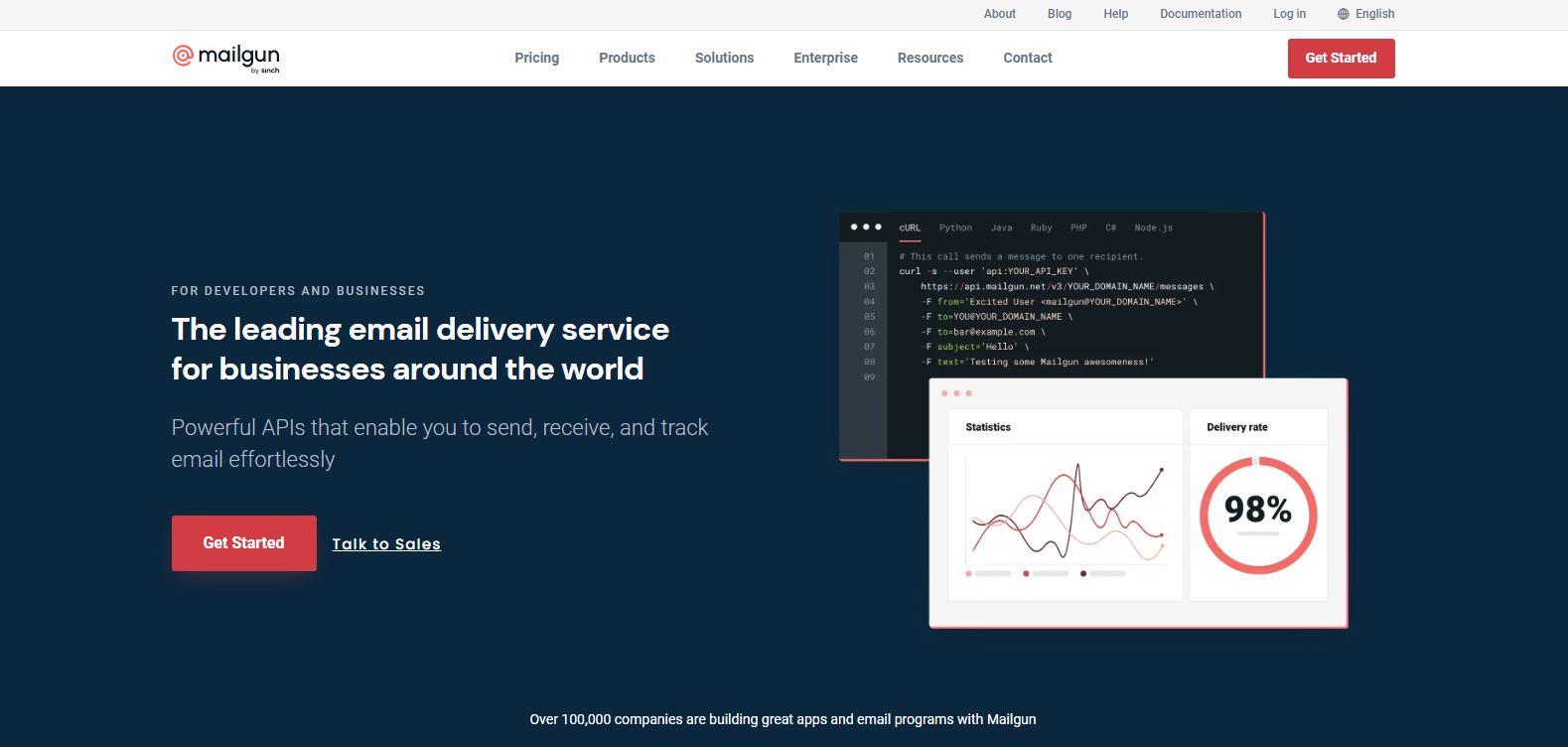Go to the Blog page
The height and width of the screenshot is (747, 1568).
[x=1060, y=14]
